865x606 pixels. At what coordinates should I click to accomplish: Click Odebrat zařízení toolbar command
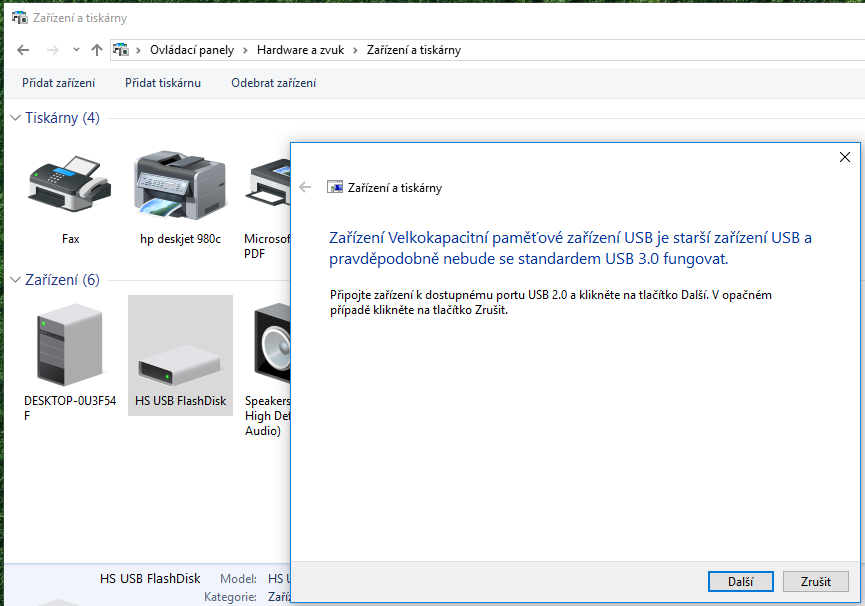click(x=274, y=83)
